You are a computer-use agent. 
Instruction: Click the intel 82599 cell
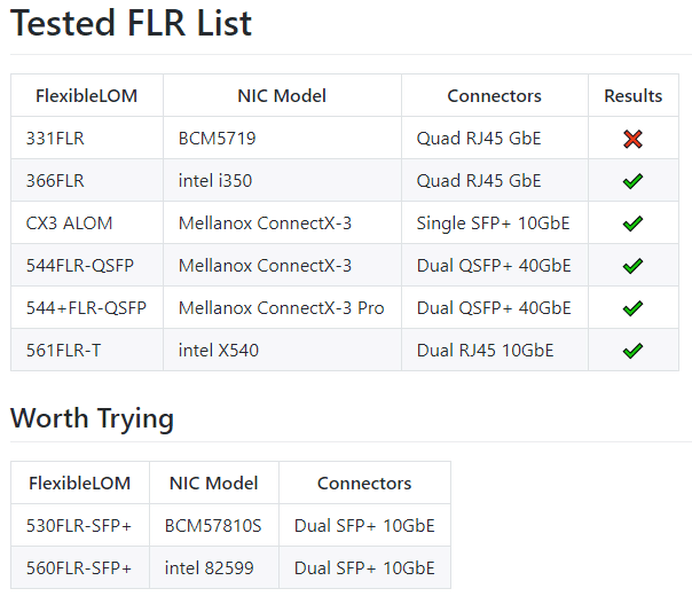click(209, 568)
